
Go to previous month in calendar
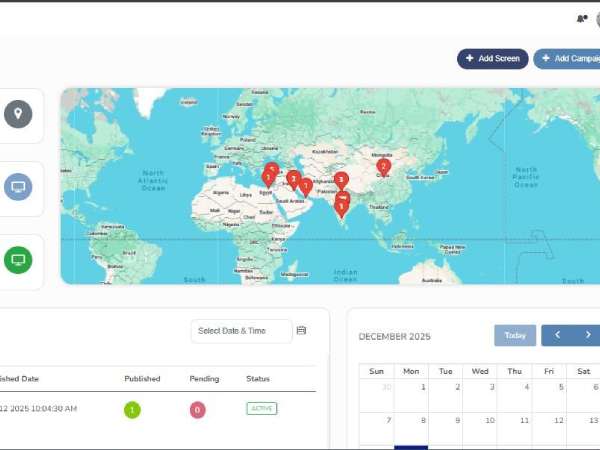point(558,335)
